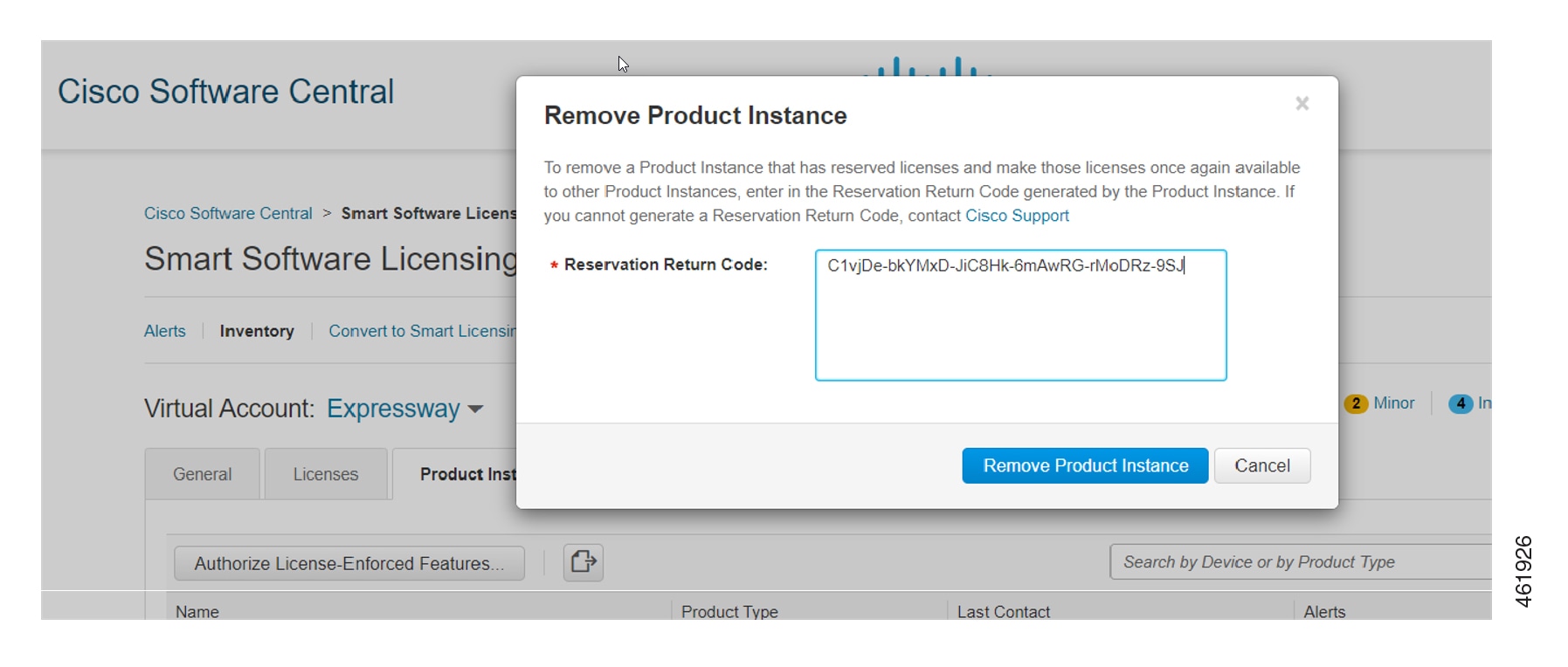Click Authorize License-Enforced Features button
The height and width of the screenshot is (667, 1568).
tap(349, 563)
